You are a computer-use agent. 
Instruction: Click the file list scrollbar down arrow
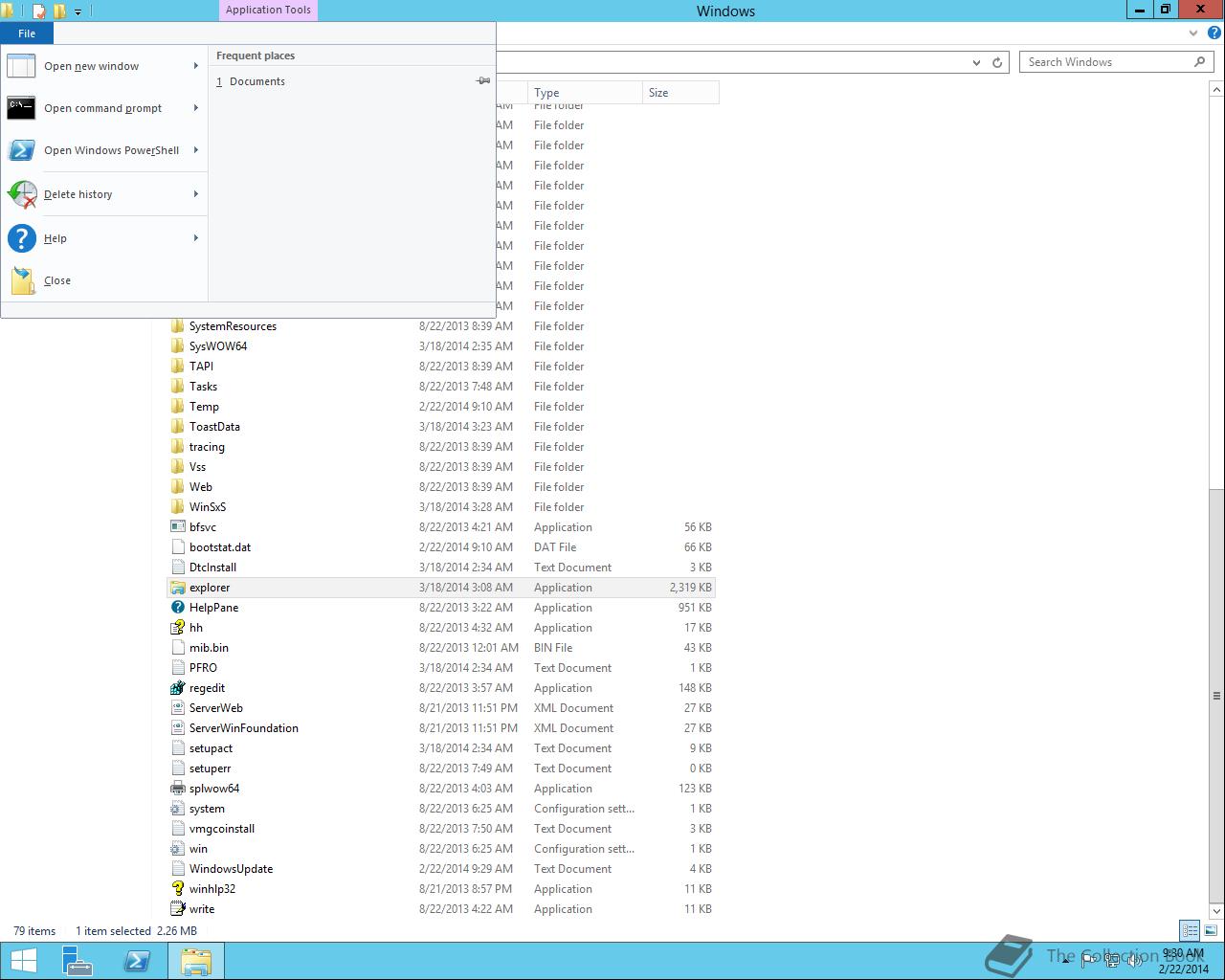click(x=1216, y=911)
